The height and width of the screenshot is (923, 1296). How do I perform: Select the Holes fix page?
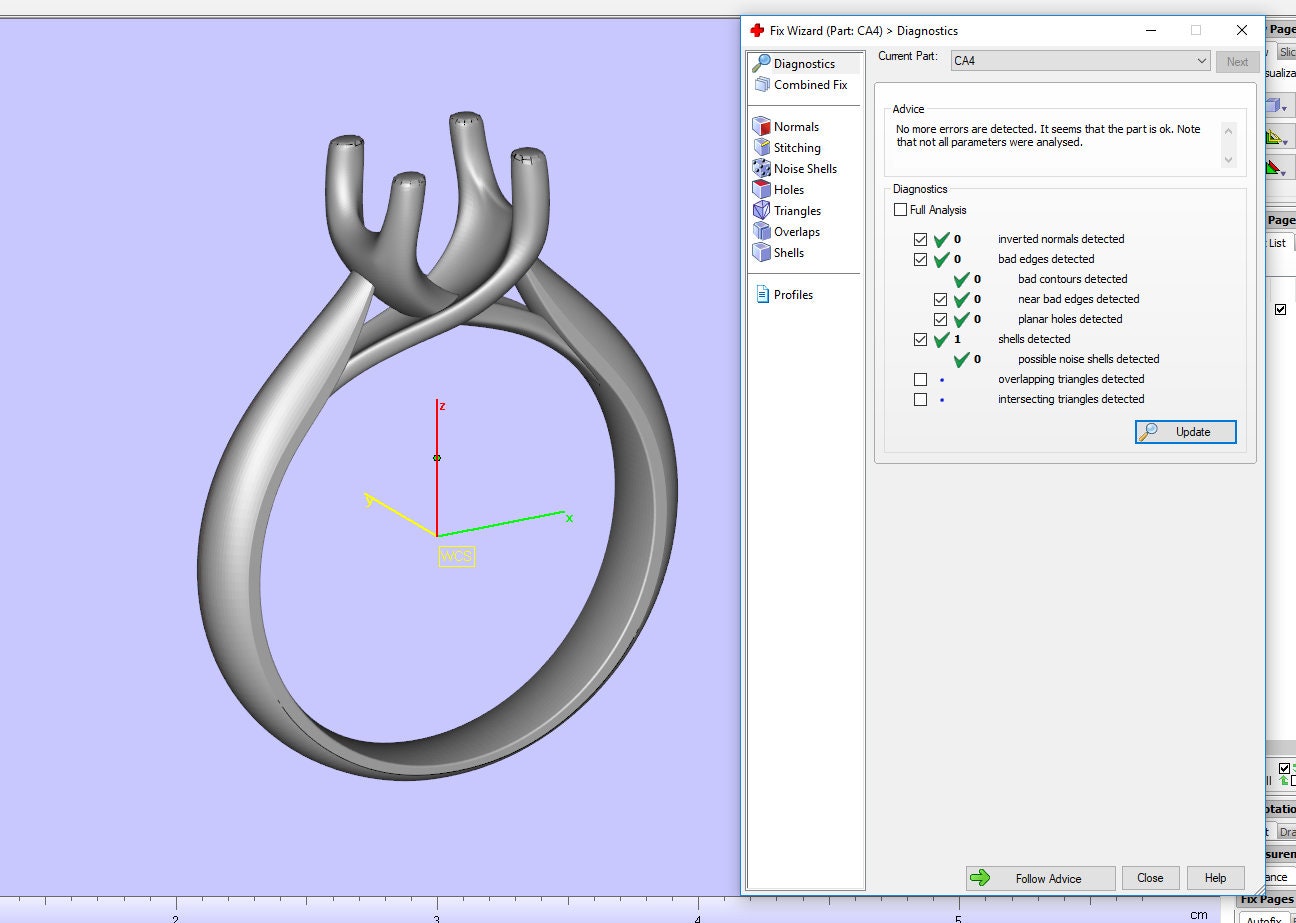(x=786, y=189)
